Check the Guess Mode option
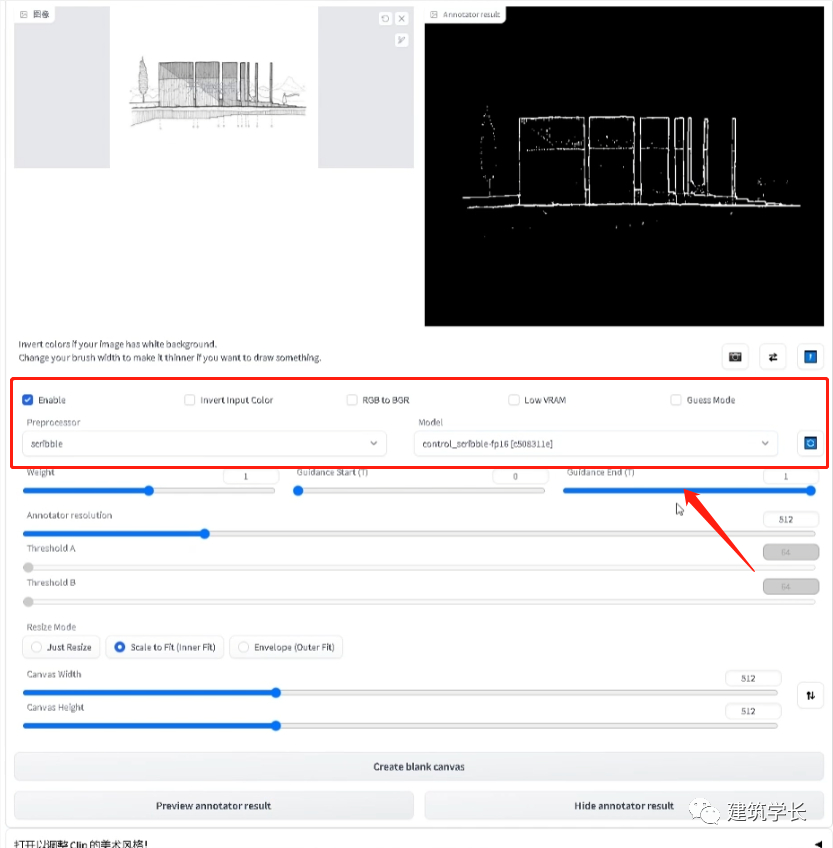The width and height of the screenshot is (833, 848). click(676, 399)
